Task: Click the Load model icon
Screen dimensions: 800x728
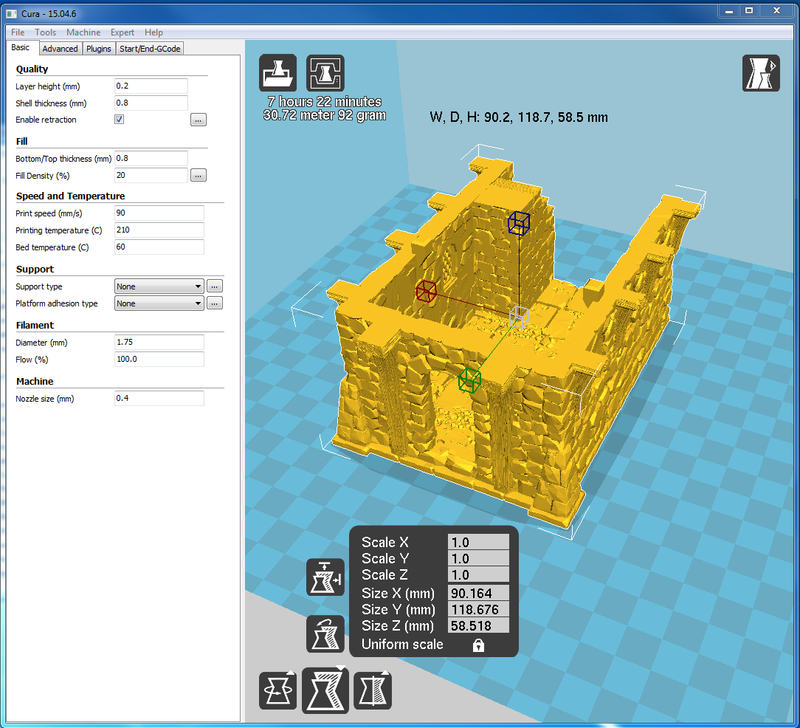Action: click(278, 73)
